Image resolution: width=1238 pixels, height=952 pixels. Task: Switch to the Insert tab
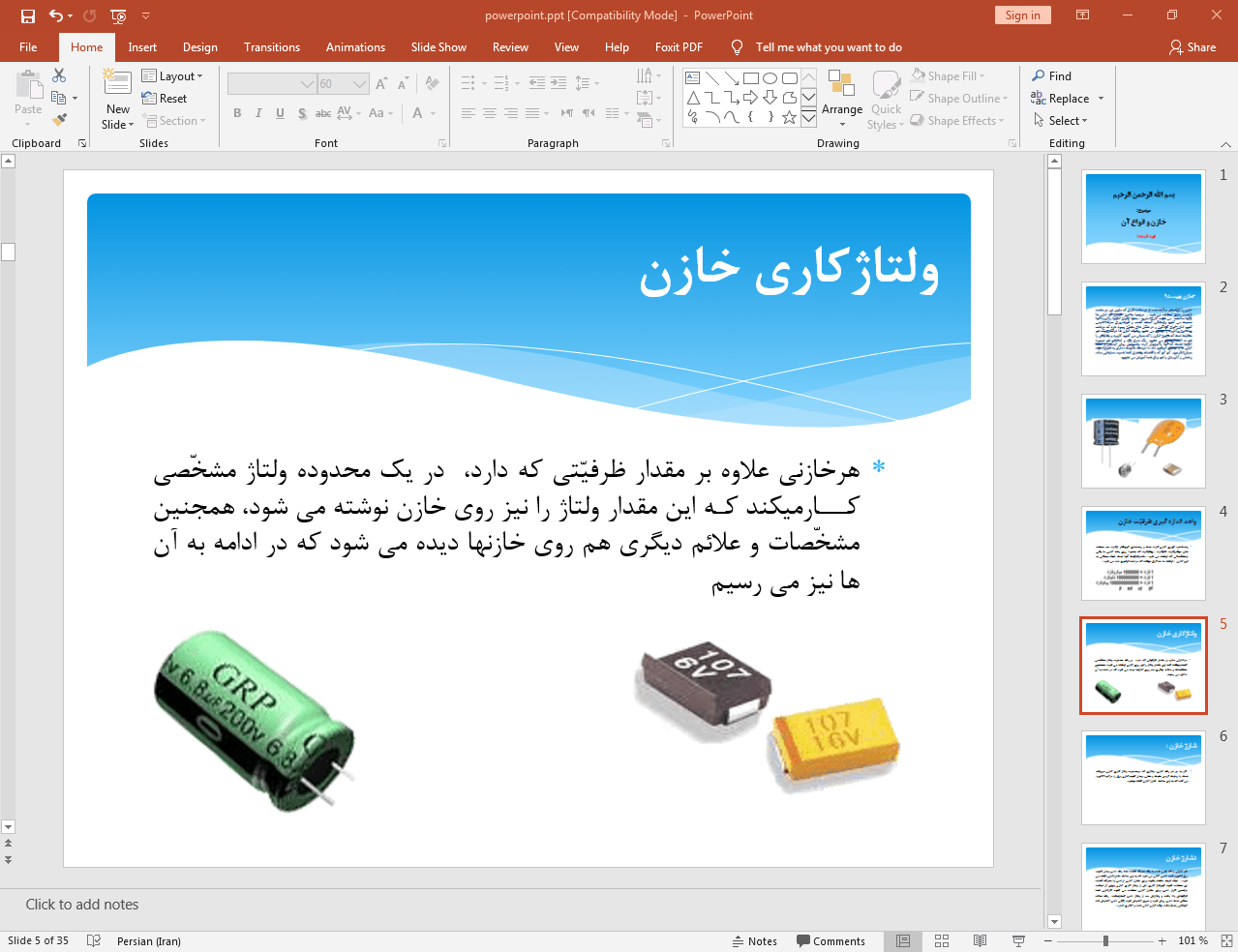click(x=142, y=46)
